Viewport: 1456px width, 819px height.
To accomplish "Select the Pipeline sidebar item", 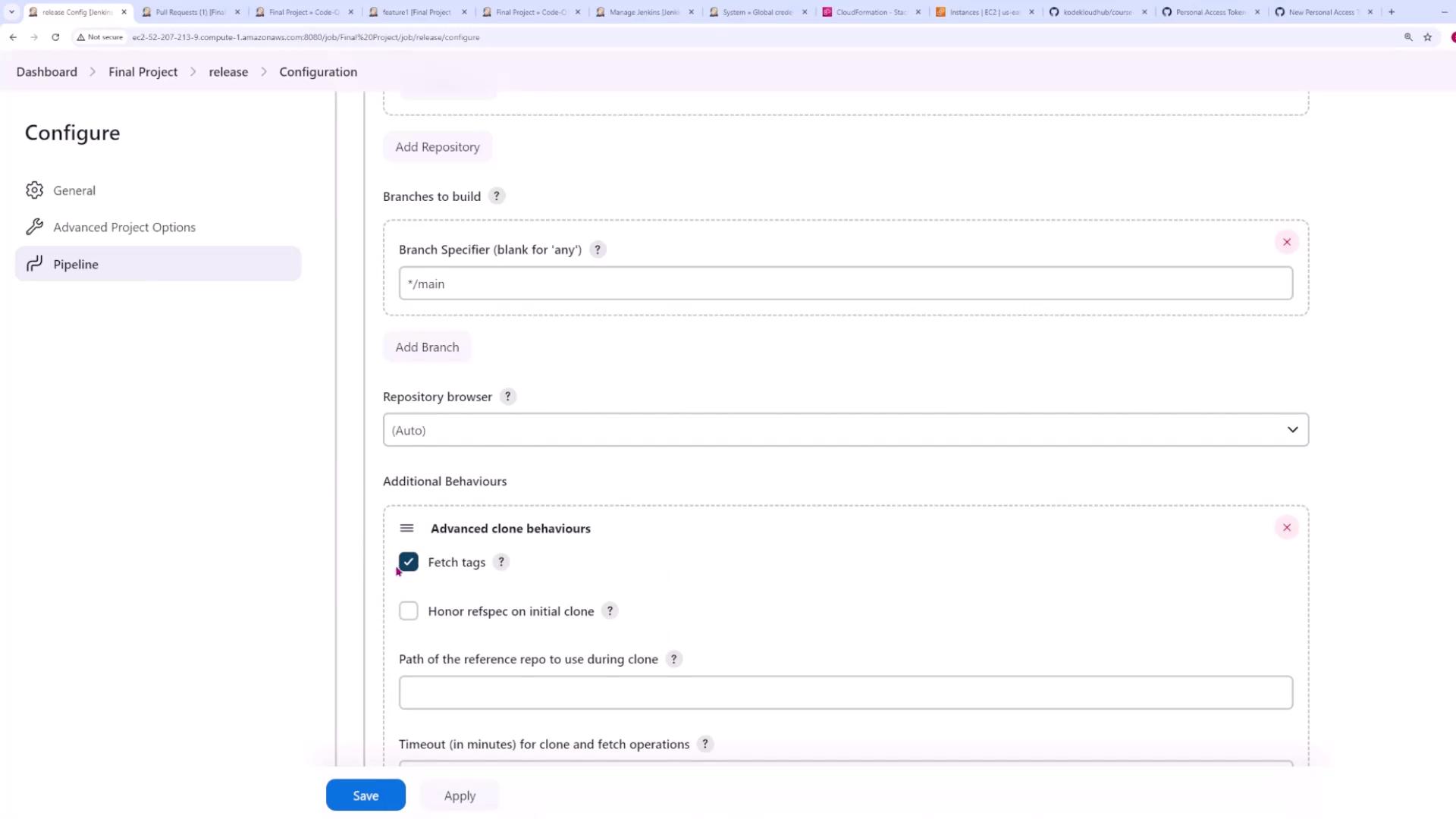I will pos(76,264).
